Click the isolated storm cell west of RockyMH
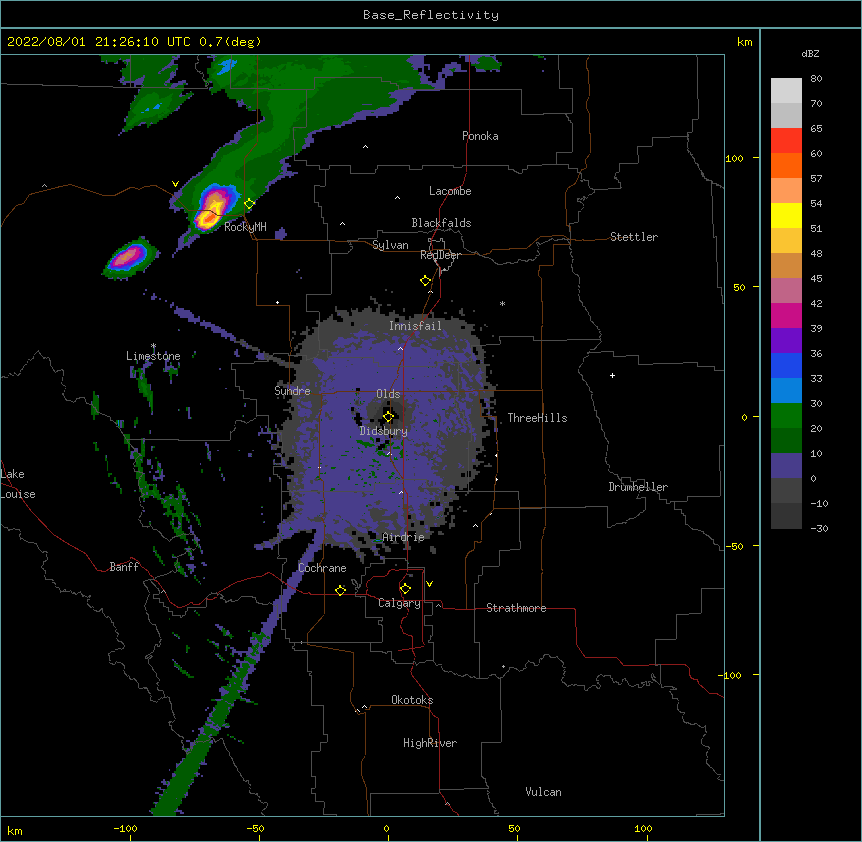 pyautogui.click(x=130, y=257)
